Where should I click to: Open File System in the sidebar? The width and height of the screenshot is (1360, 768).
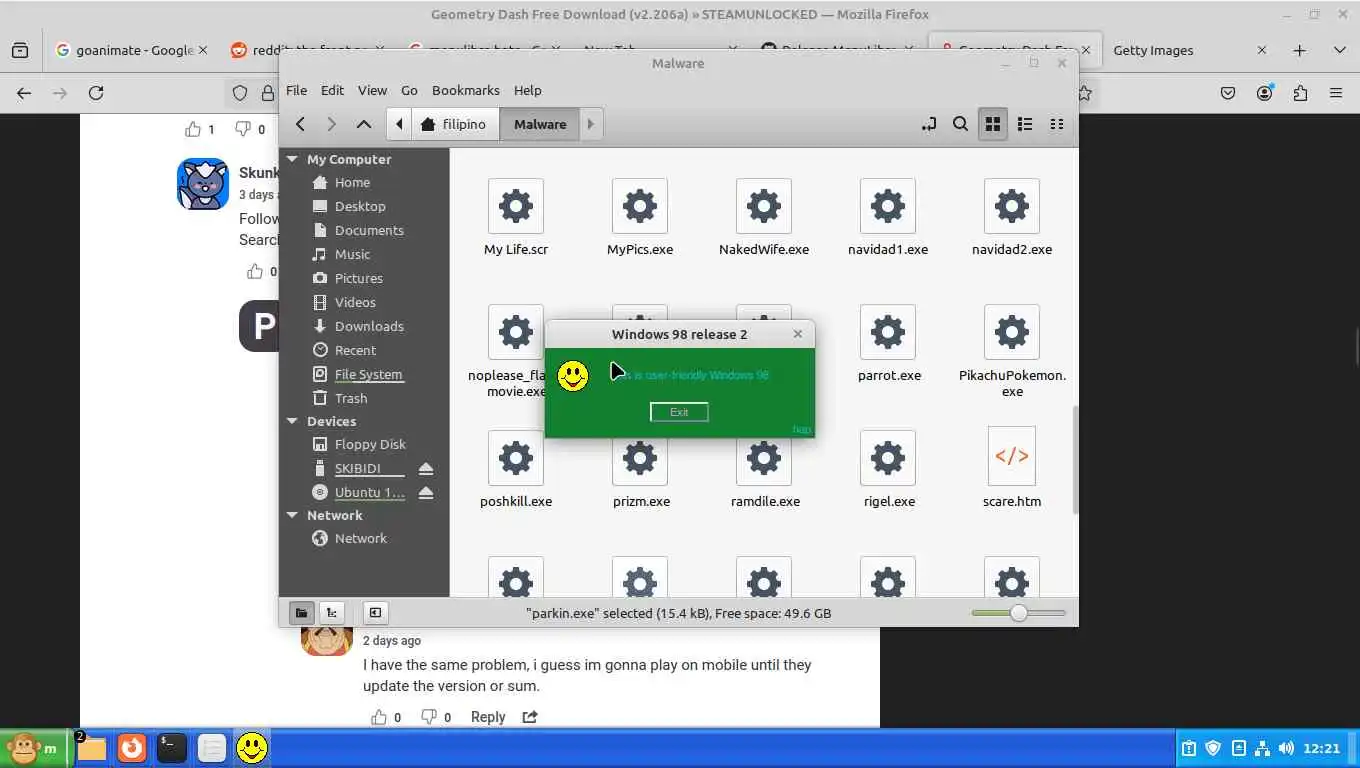point(368,374)
